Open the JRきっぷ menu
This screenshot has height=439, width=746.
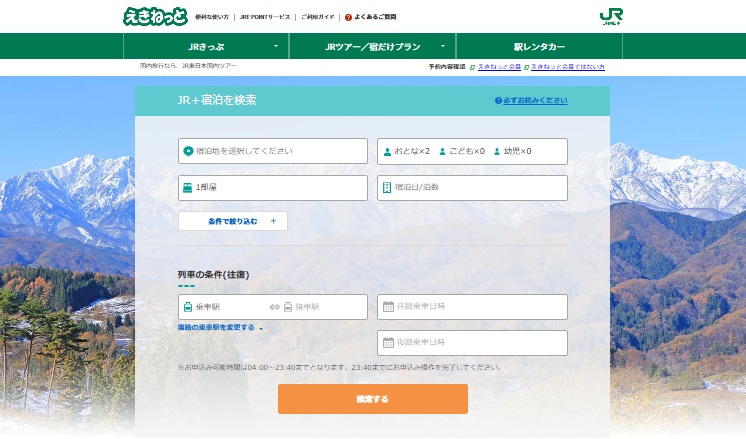pos(206,47)
